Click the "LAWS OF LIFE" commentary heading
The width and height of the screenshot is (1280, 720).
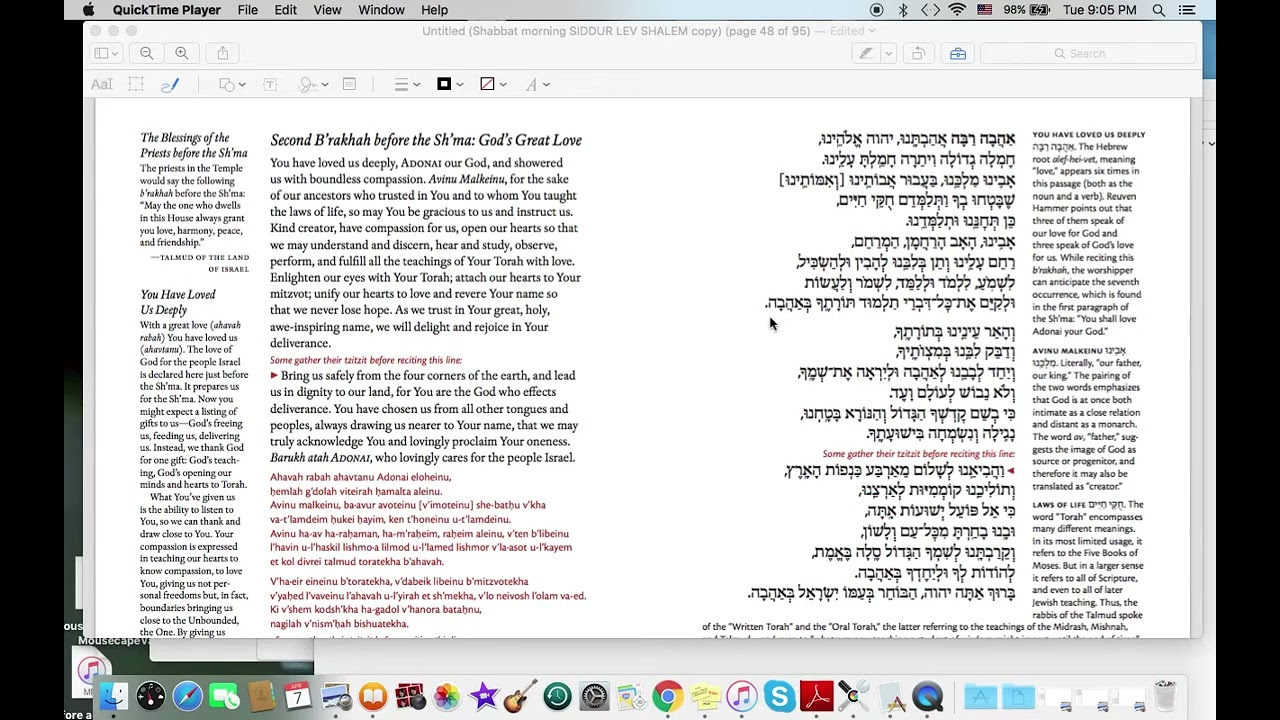pyautogui.click(x=1059, y=505)
